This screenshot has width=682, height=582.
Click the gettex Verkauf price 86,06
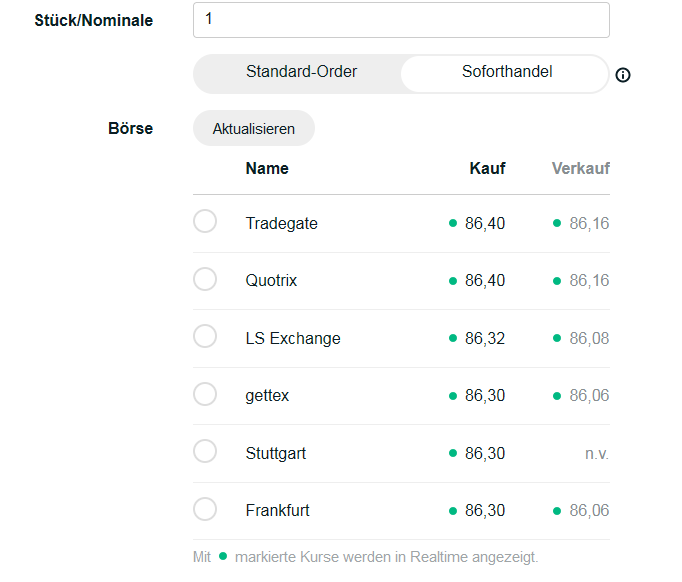click(x=589, y=396)
